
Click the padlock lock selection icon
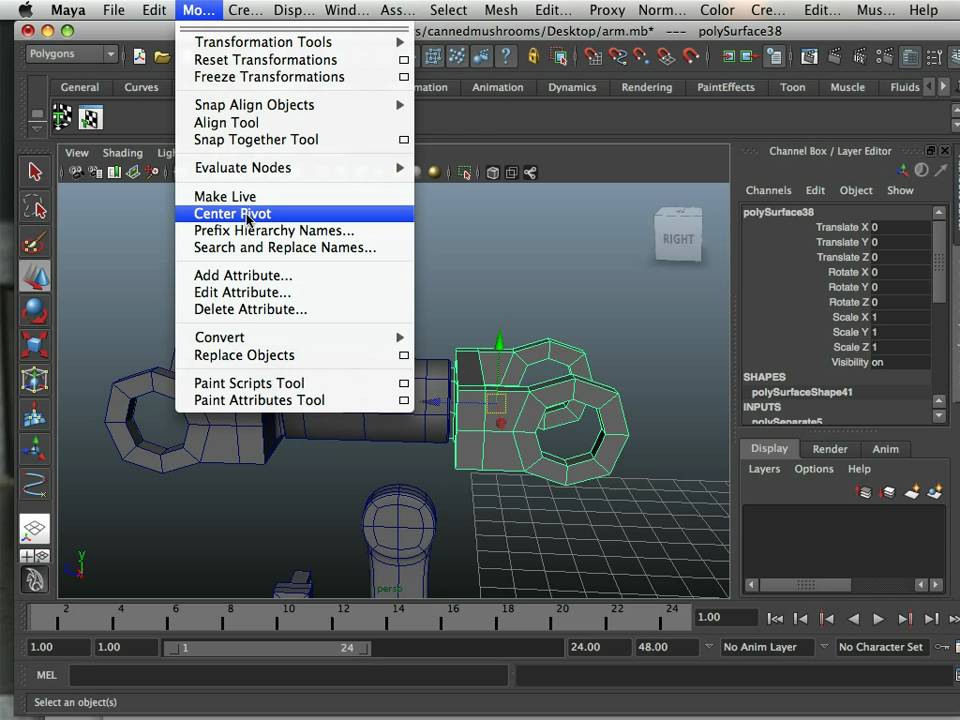click(x=533, y=56)
